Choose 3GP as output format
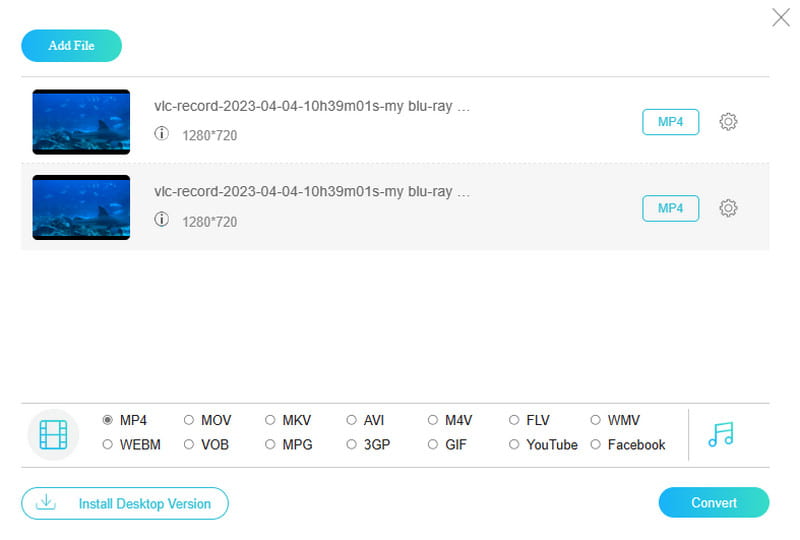The width and height of the screenshot is (800, 540). [x=352, y=445]
